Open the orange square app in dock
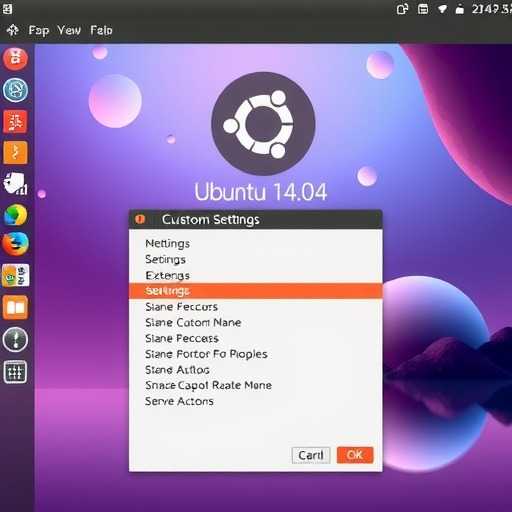This screenshot has height=512, width=512. pos(15,153)
